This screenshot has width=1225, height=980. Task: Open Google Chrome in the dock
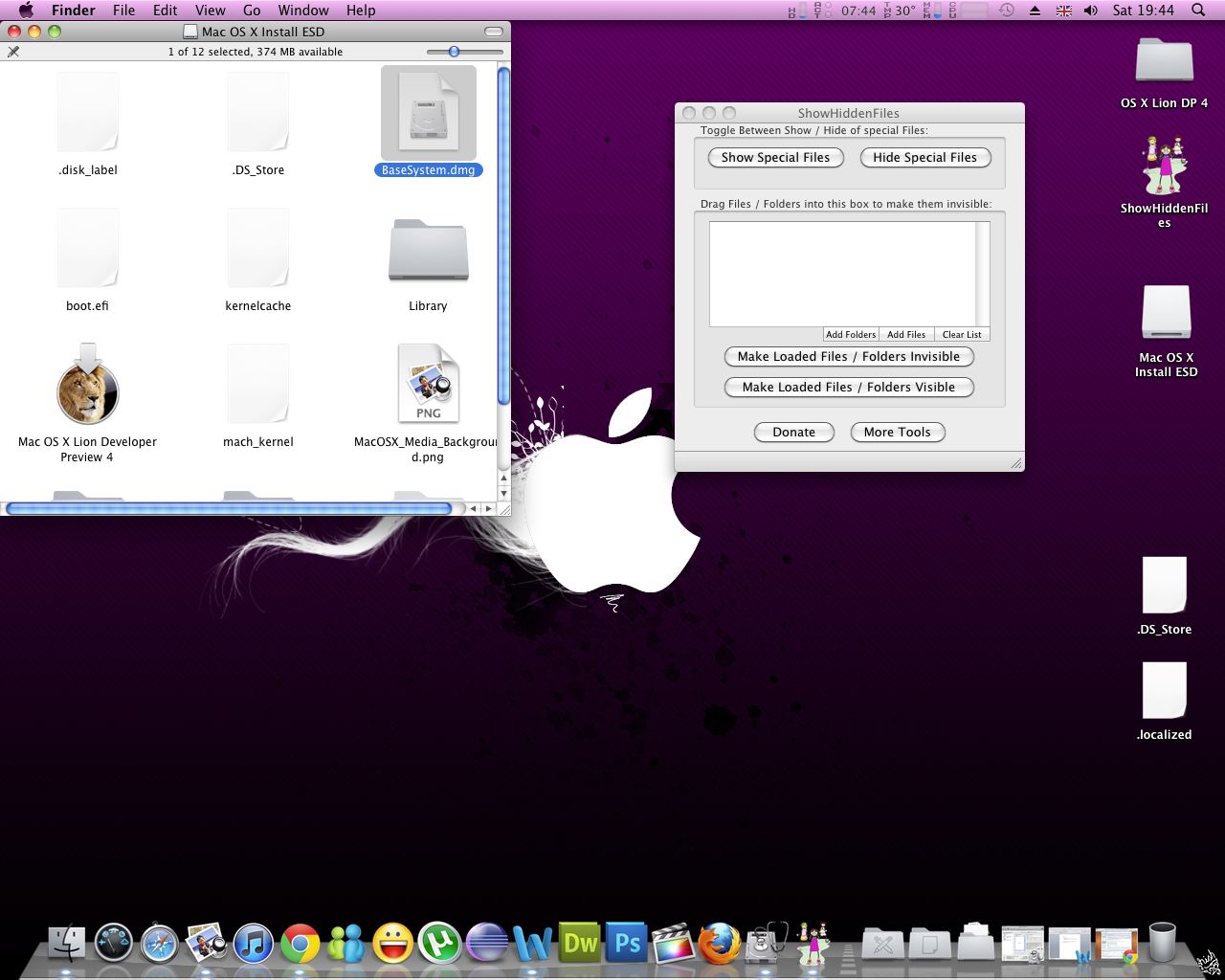(300, 944)
